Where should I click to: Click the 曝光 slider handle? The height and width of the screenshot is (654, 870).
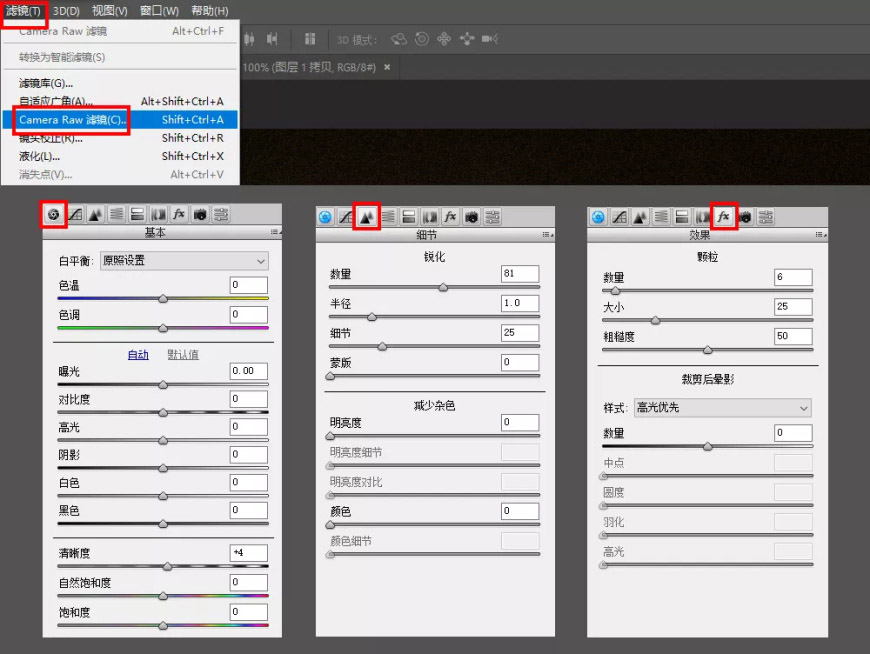click(x=163, y=385)
